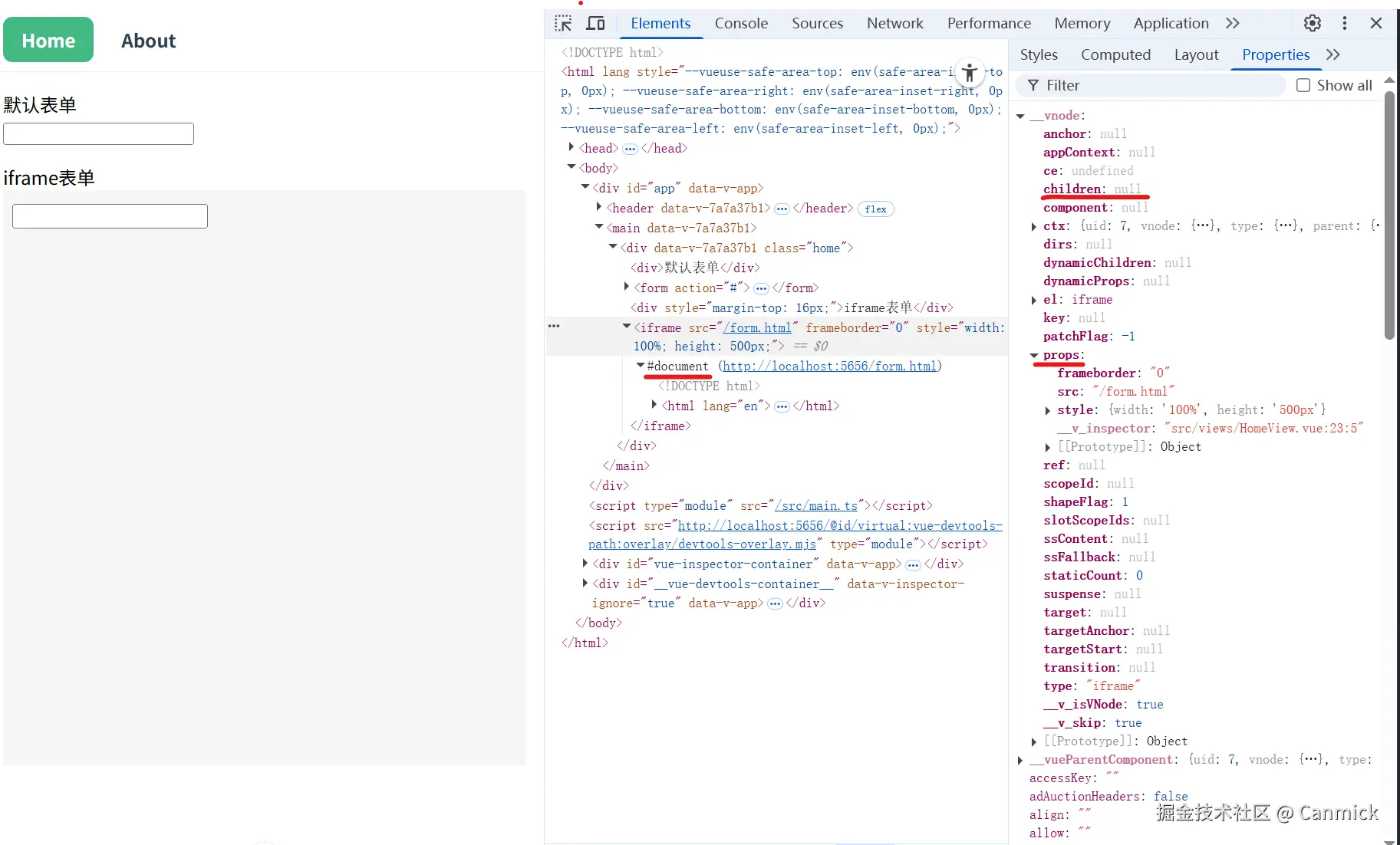1400x845 pixels.
Task: Show more sidebar pane tabs
Action: [1333, 54]
